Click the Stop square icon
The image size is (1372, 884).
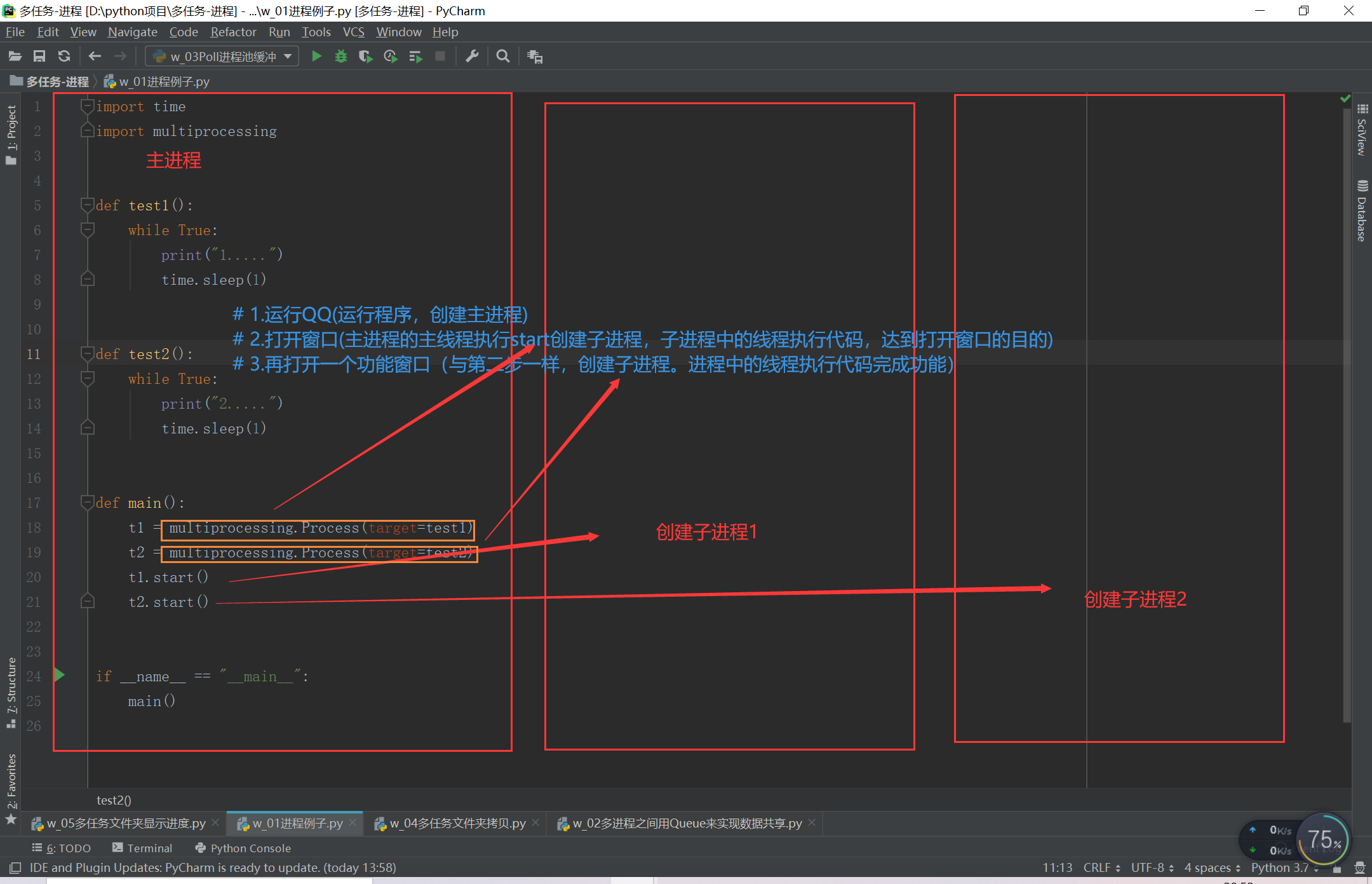[x=440, y=57]
